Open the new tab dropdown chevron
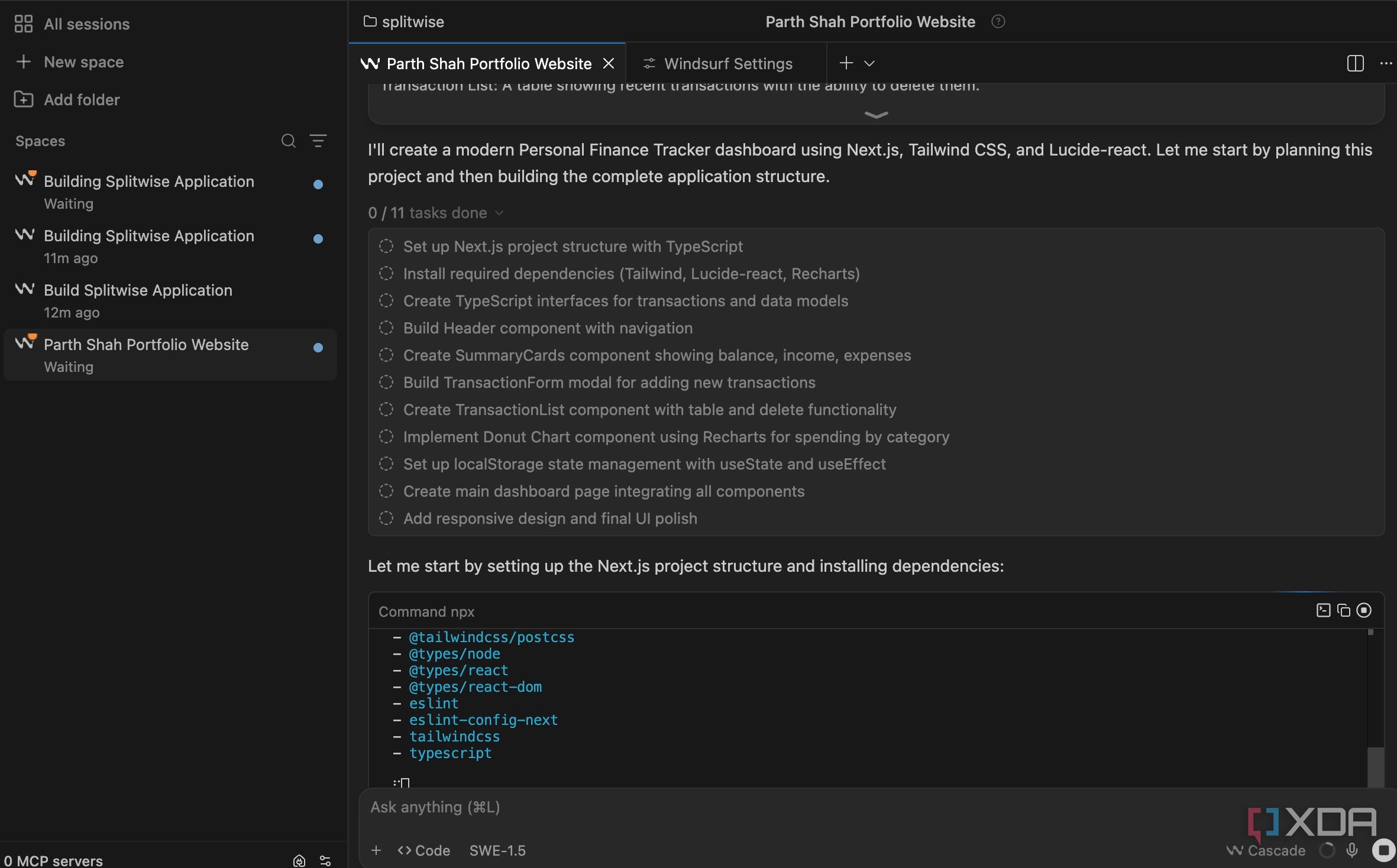The width and height of the screenshot is (1397, 868). (x=869, y=63)
